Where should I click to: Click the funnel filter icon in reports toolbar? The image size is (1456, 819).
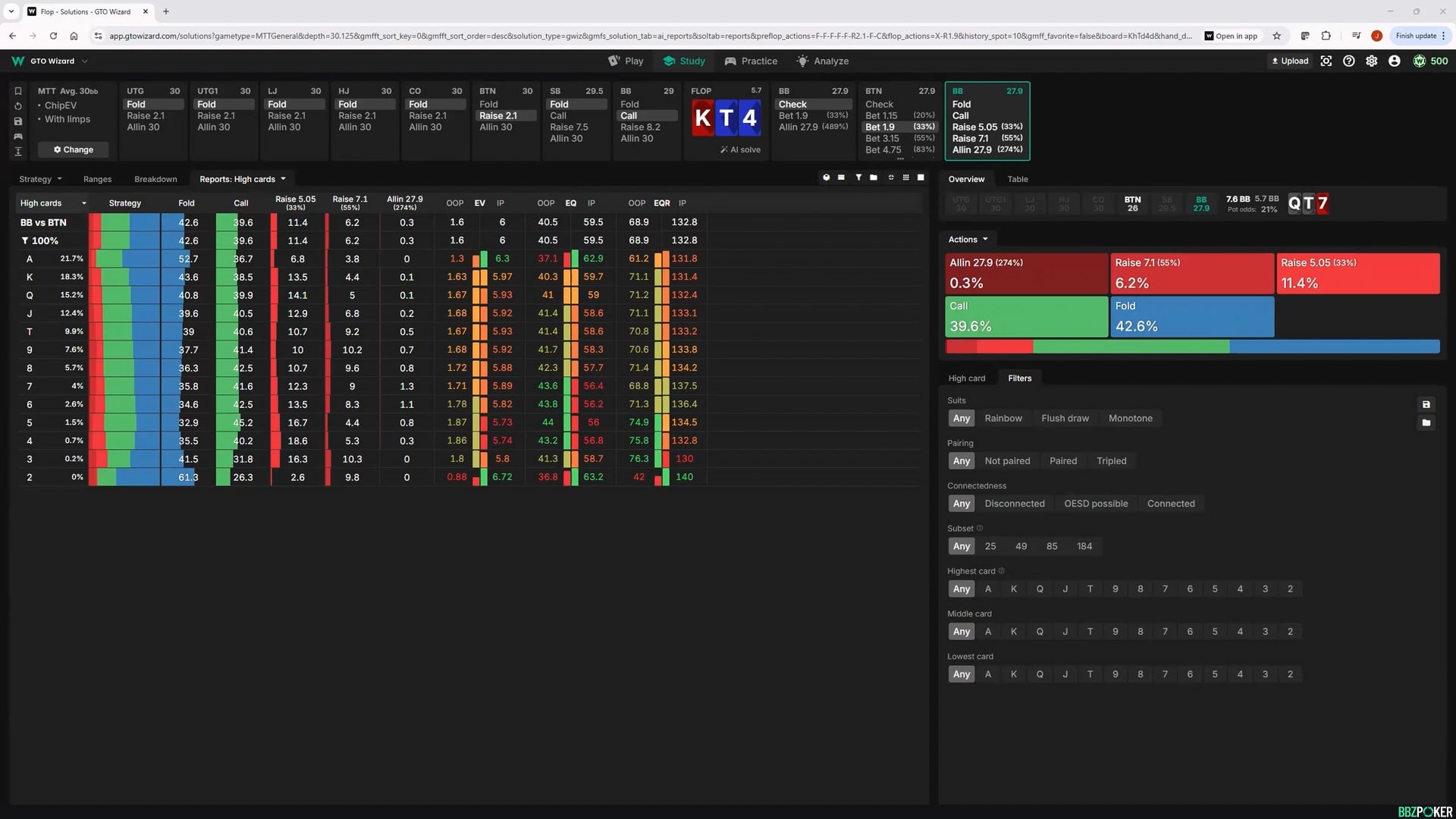(858, 177)
